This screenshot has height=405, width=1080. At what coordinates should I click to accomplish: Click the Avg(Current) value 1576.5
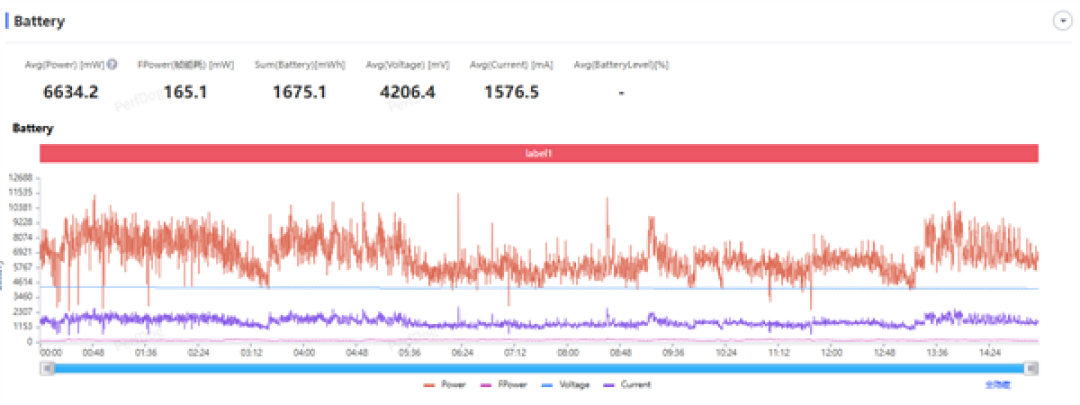(511, 92)
